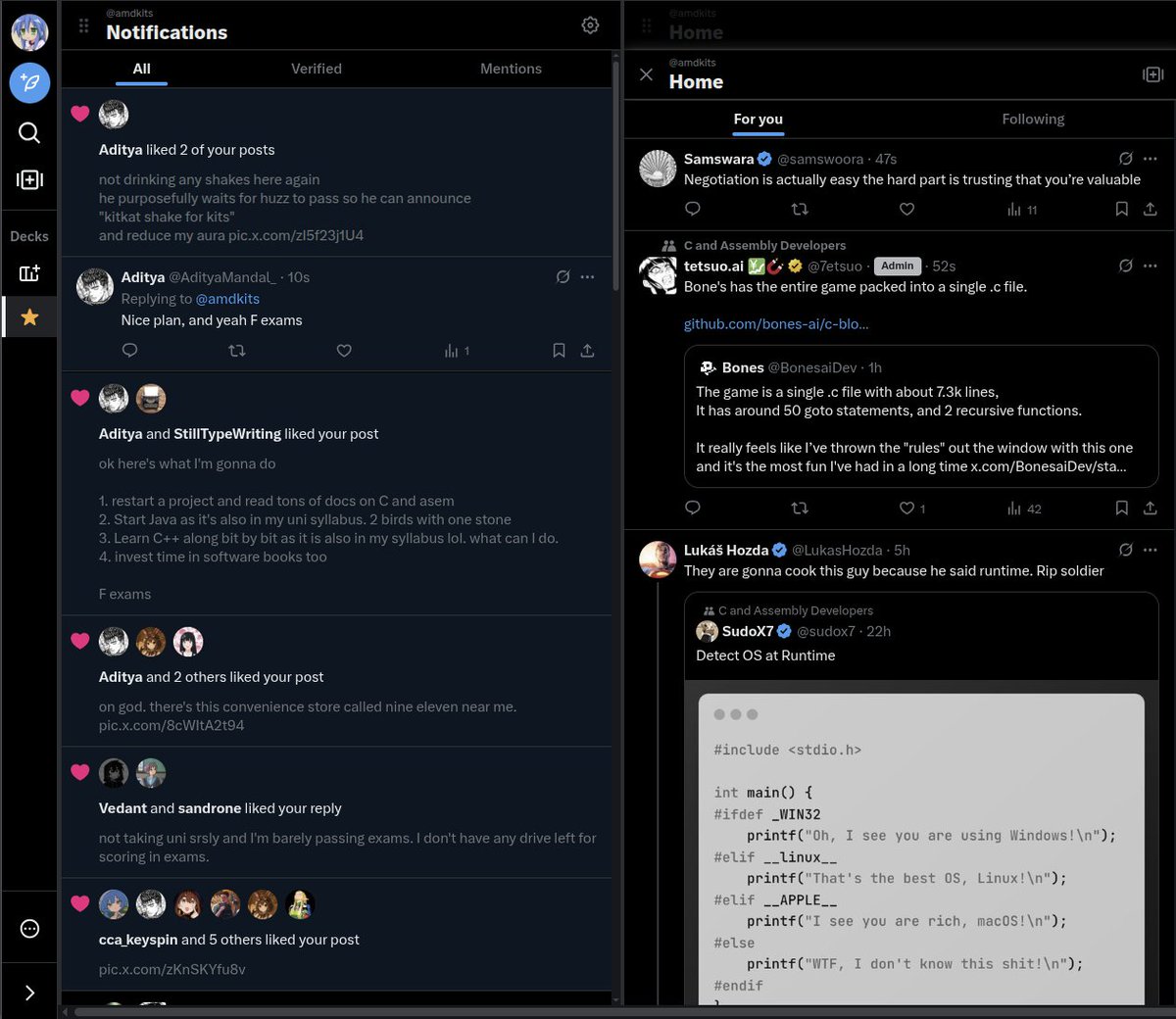
Task: Open the "cca_keyspin and 5 others" notification
Action: [x=336, y=935]
